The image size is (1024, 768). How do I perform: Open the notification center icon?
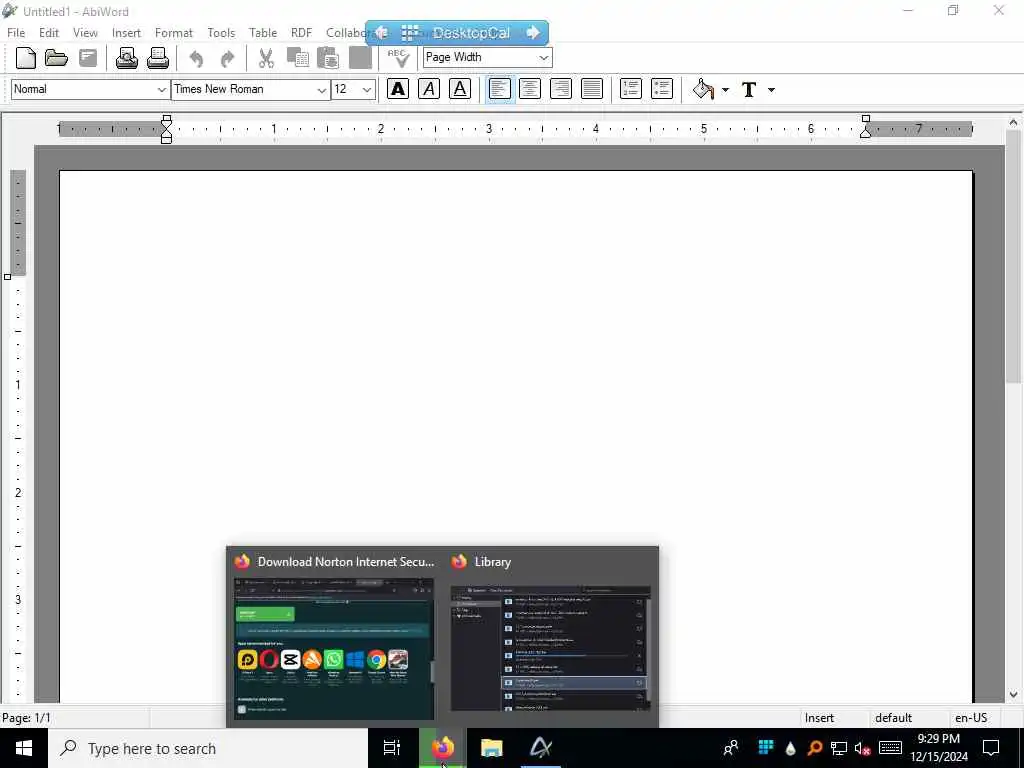click(x=991, y=748)
